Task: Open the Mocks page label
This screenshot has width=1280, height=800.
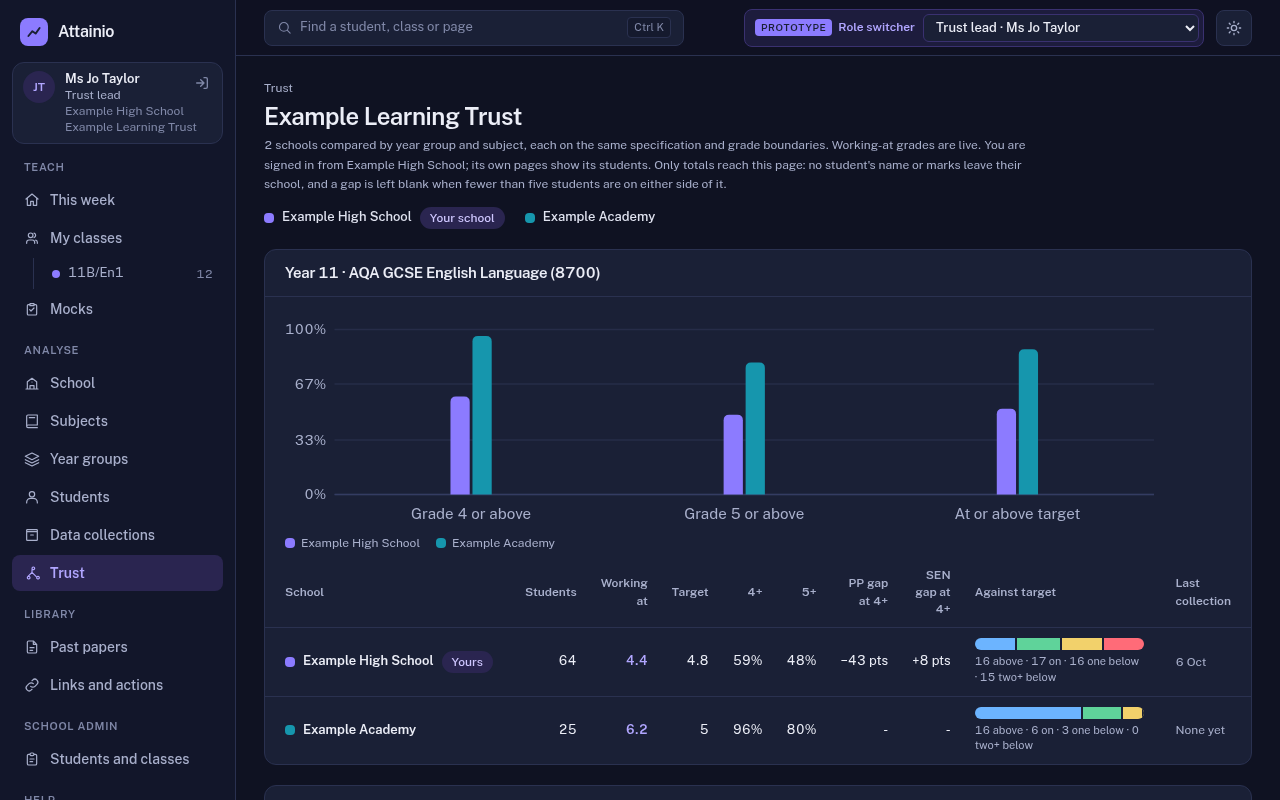Action: coord(71,309)
